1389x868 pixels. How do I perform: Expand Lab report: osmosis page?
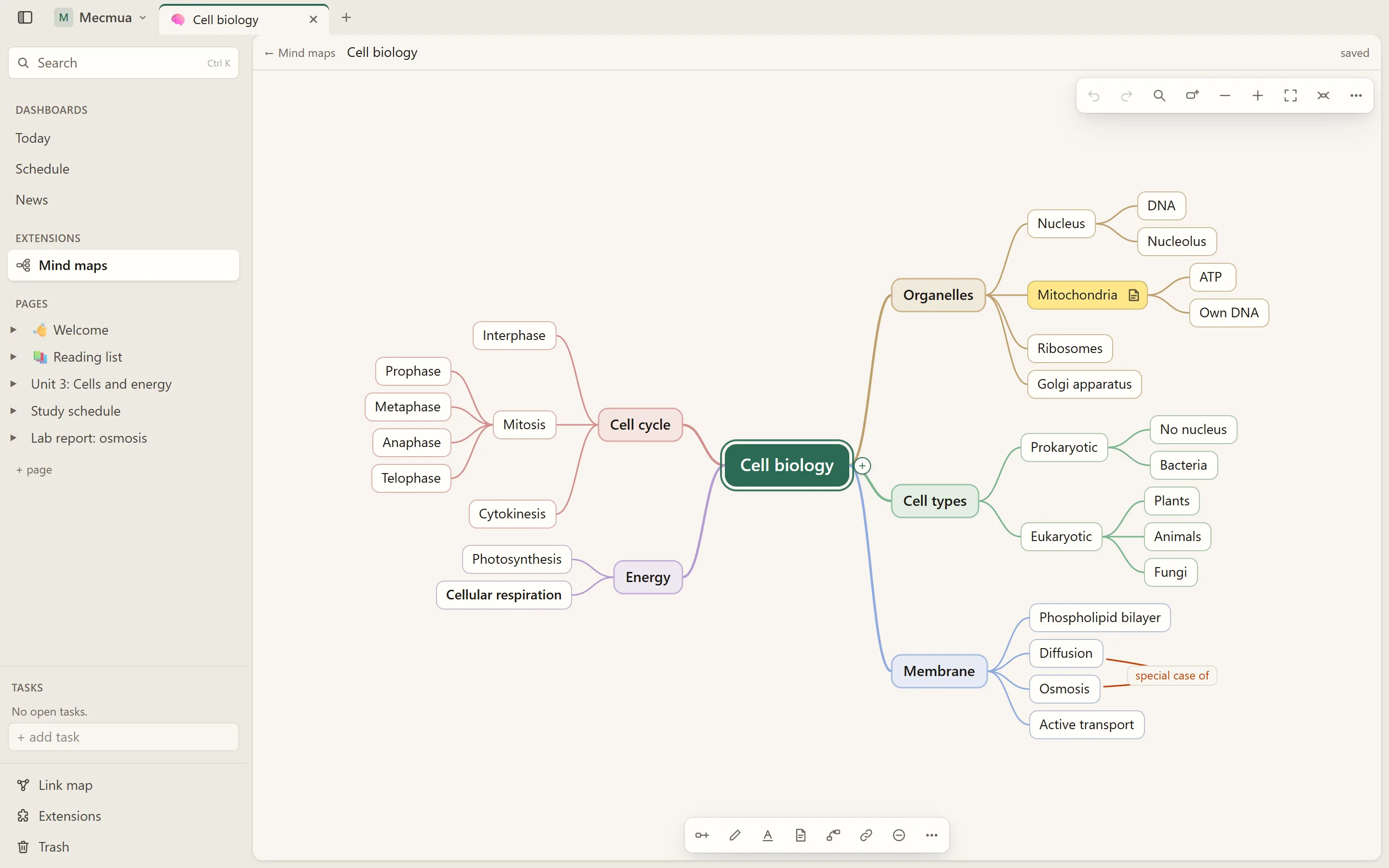tap(14, 438)
